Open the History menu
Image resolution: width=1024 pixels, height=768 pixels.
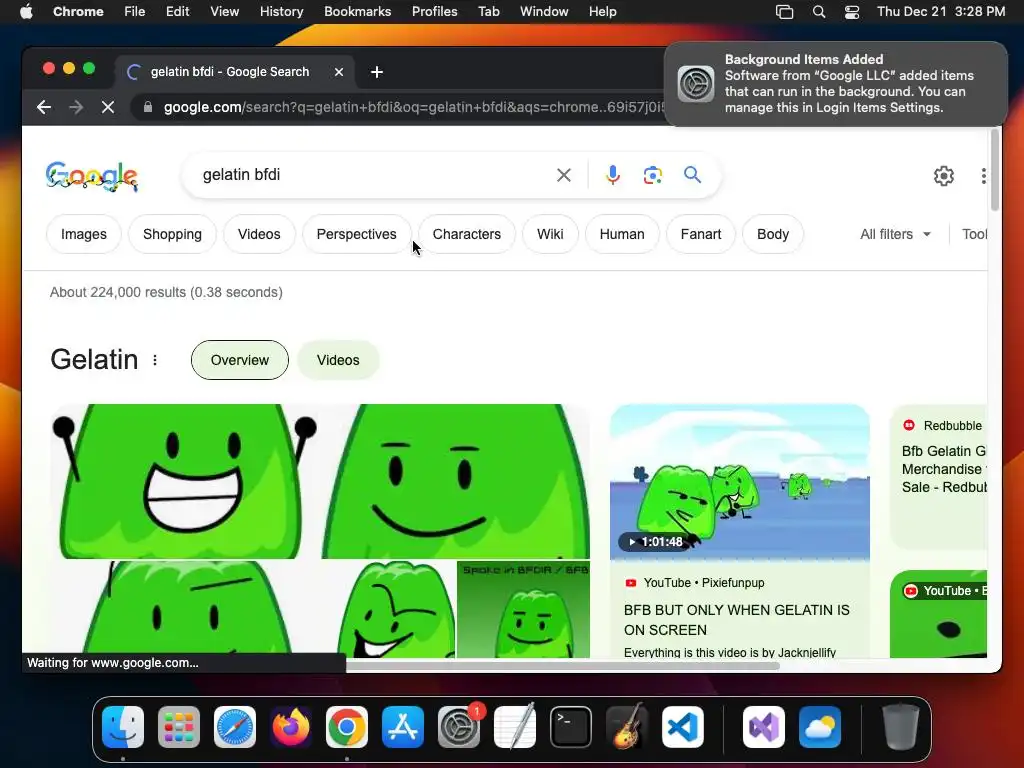pyautogui.click(x=281, y=12)
